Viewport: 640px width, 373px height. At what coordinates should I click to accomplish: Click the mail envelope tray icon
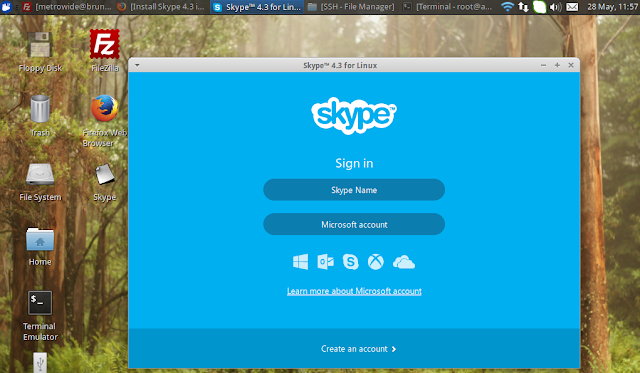coord(572,7)
